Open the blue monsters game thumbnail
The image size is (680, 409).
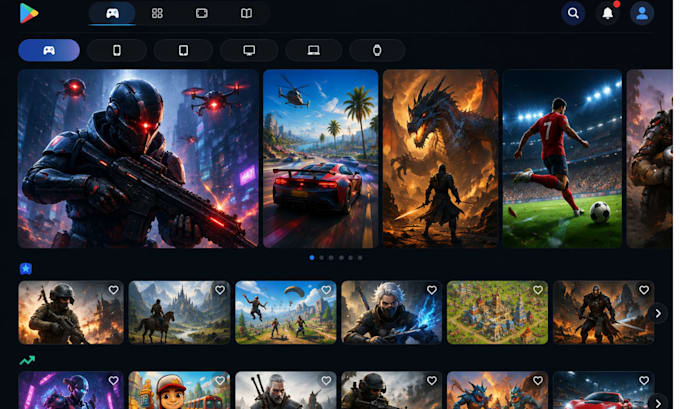[x=497, y=390]
